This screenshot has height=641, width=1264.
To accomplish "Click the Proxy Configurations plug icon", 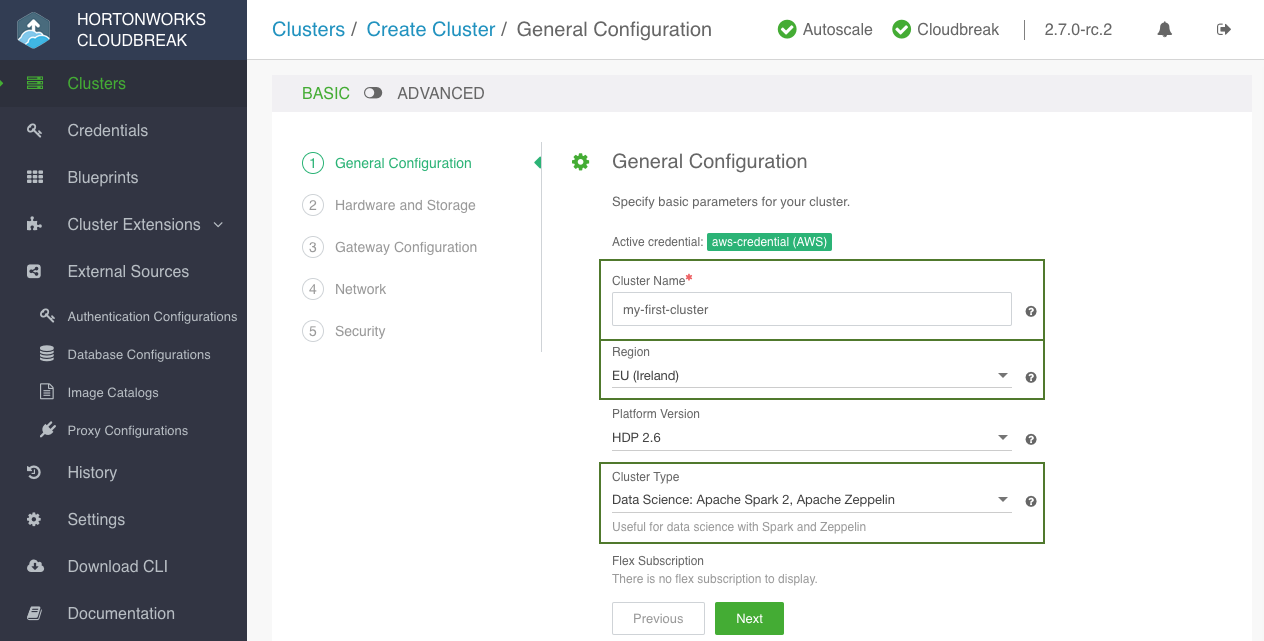I will point(47,430).
